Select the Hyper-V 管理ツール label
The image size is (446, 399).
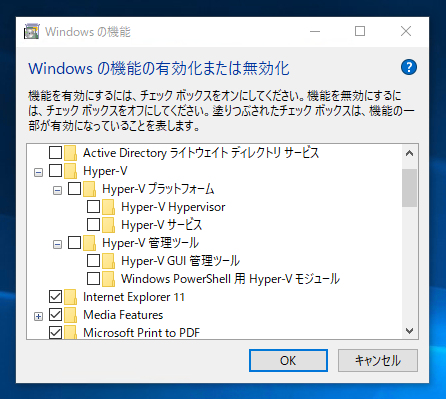150,243
